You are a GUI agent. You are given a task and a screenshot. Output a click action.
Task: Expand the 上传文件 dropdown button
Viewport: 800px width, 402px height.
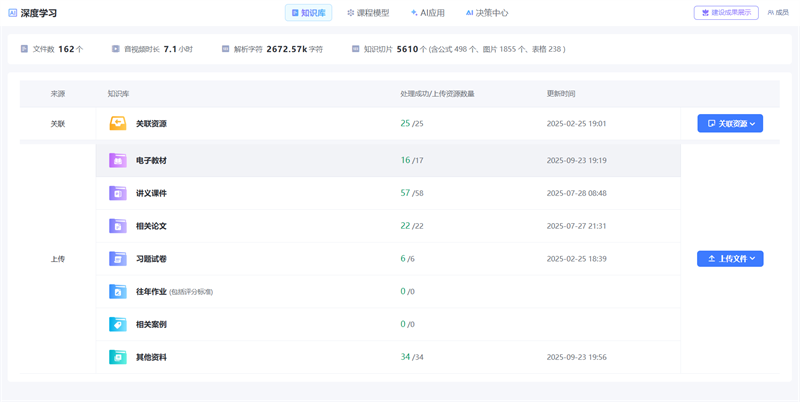[x=730, y=258]
